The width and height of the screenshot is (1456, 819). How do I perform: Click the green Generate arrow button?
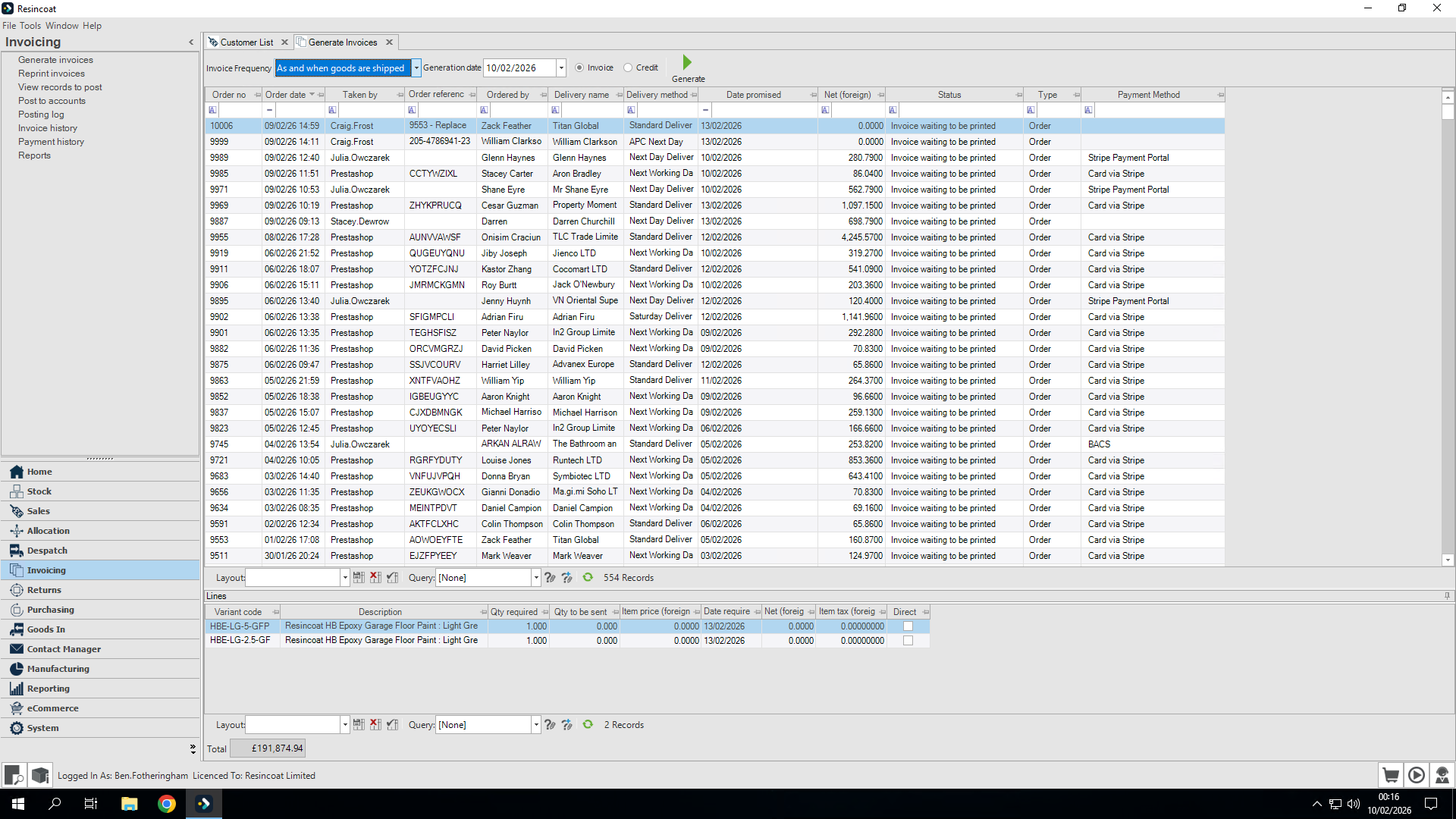(687, 63)
